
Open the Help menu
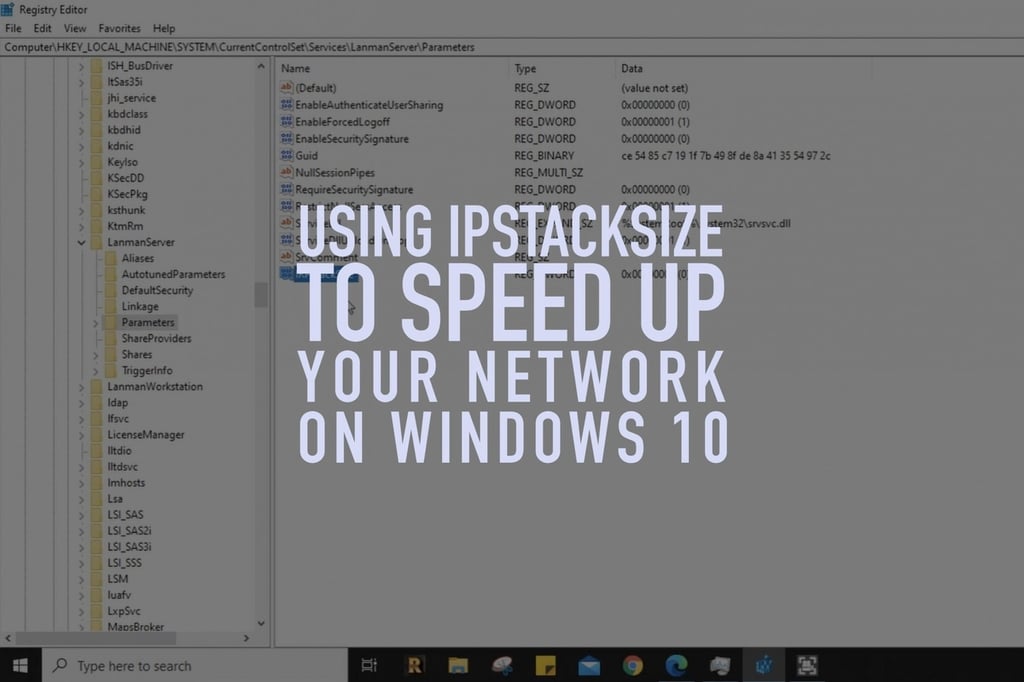click(164, 28)
